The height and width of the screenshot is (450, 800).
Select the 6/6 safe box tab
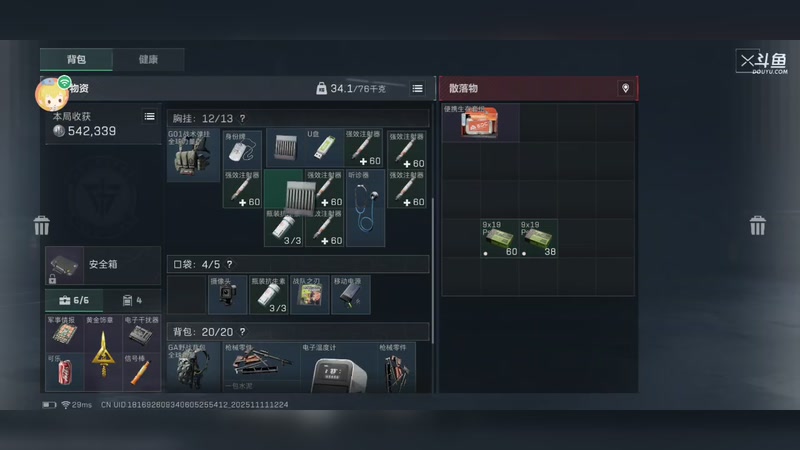[74, 301]
